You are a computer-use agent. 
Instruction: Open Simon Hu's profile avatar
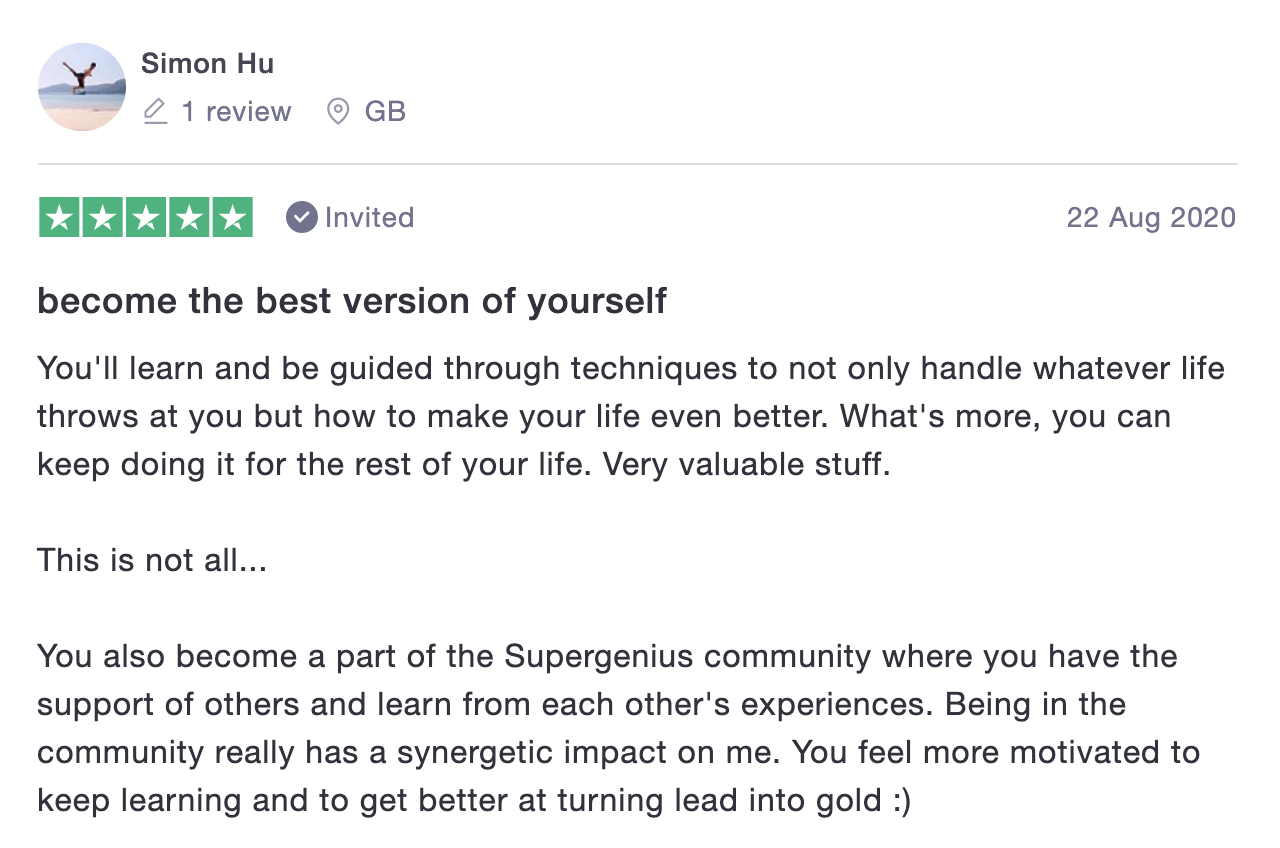[x=82, y=87]
